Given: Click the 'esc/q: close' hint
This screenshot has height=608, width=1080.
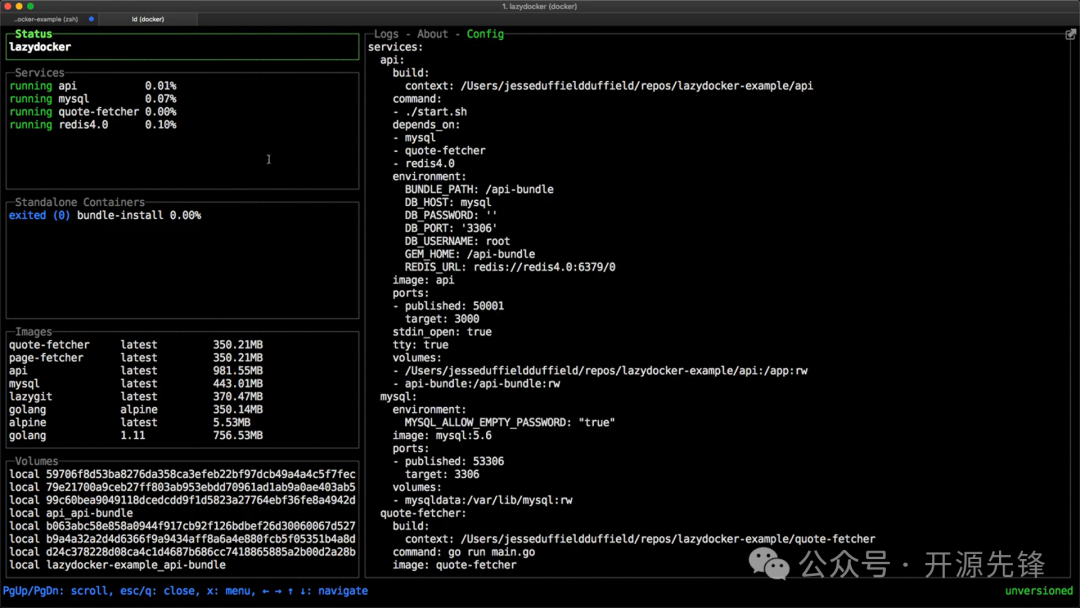Looking at the screenshot, I should [158, 591].
